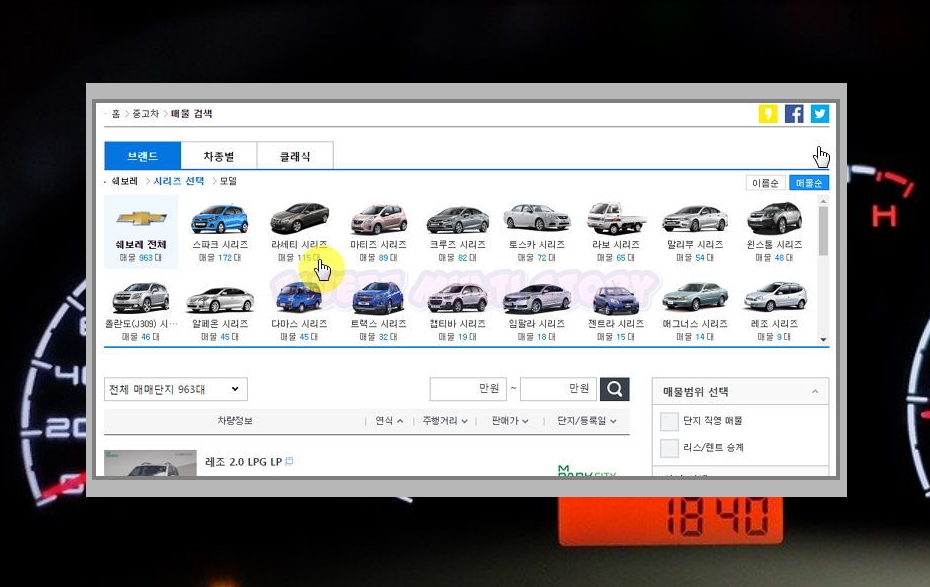Click the magnifier search button beside price range
930x587 pixels.
(x=614, y=389)
